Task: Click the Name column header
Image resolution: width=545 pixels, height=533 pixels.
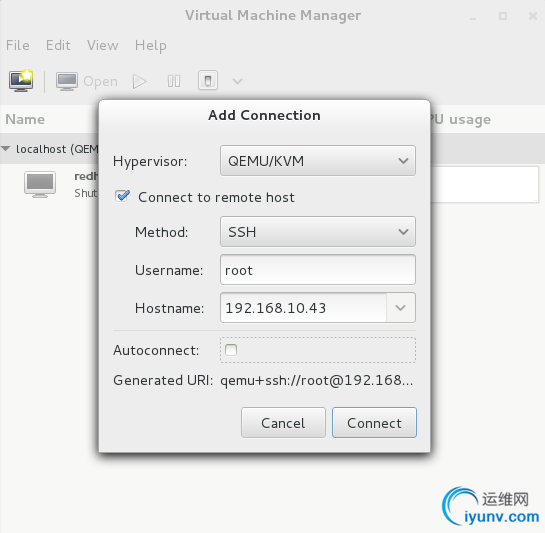Action: pyautogui.click(x=25, y=119)
